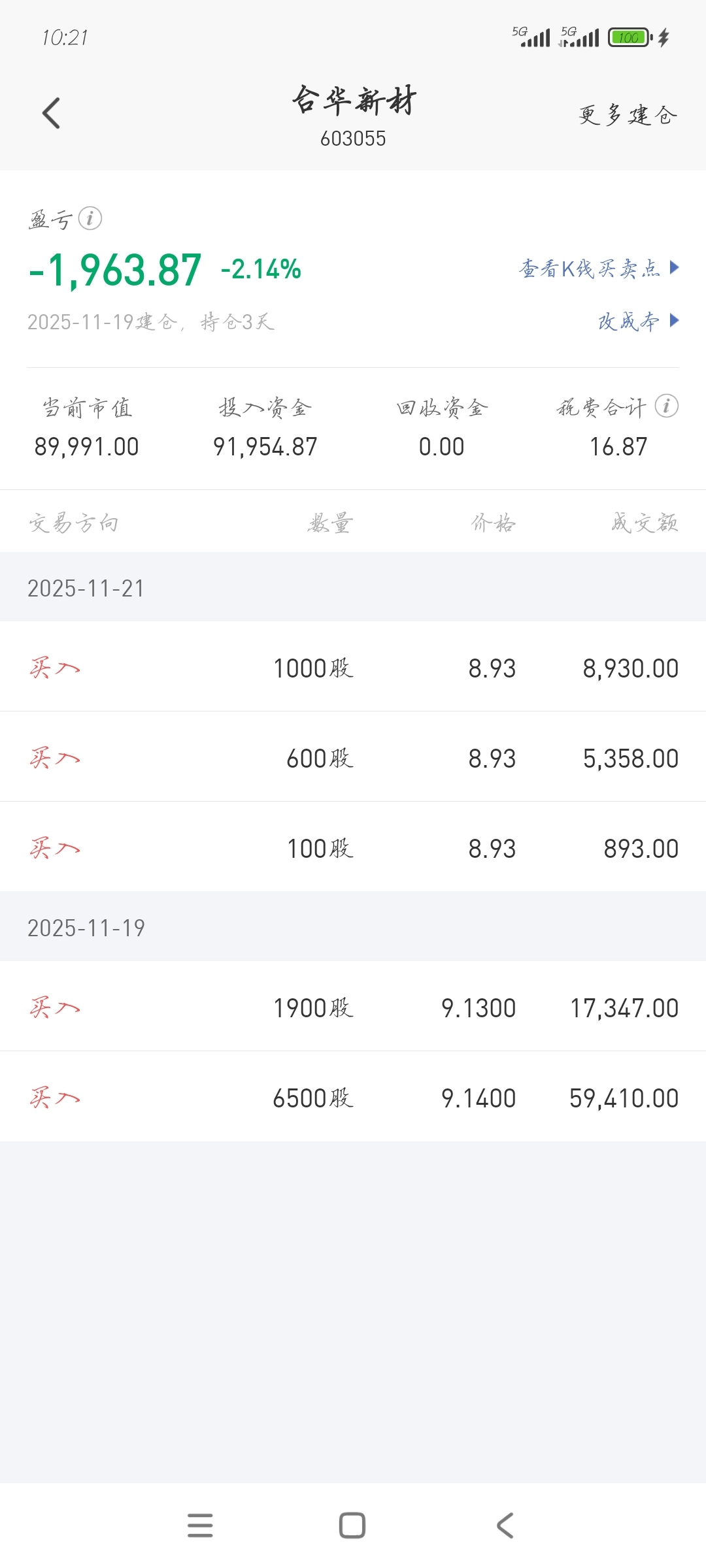Tap the info icon next to 盈亏
The image size is (706, 1568).
[x=90, y=218]
